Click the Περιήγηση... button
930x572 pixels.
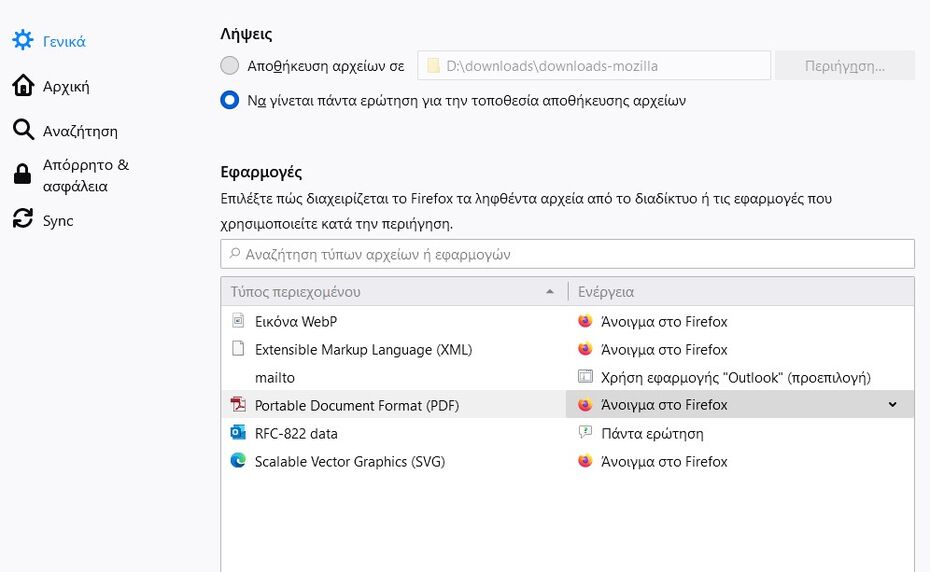click(845, 66)
